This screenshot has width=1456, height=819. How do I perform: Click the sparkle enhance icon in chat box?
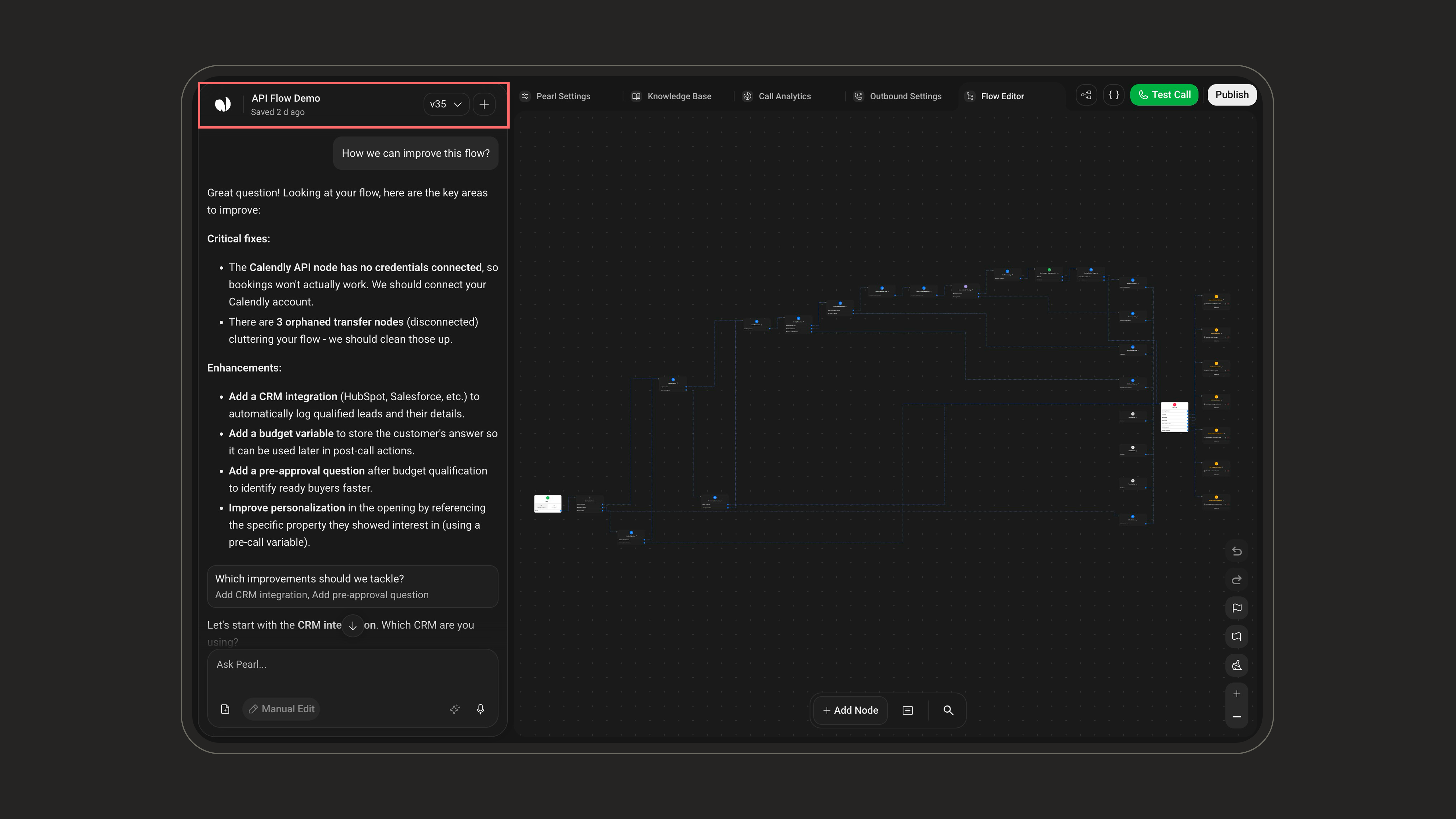pos(454,709)
